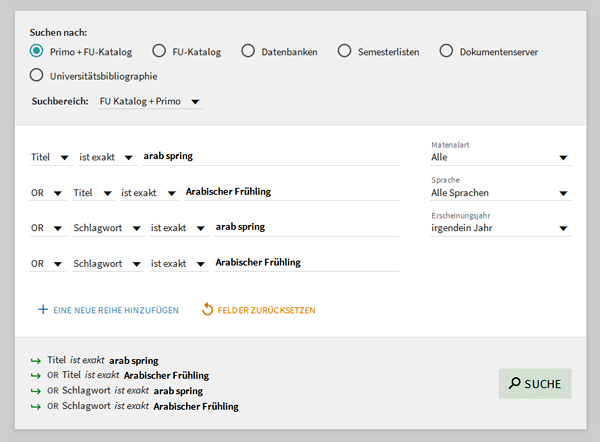Open the Suchbereich 'FU Katalog + Primo' dropdown

point(151,101)
